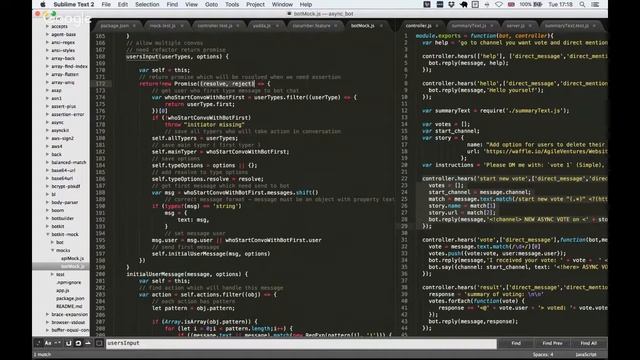Toggle whole word search option
The image size is (640, 360).
click(58, 343)
